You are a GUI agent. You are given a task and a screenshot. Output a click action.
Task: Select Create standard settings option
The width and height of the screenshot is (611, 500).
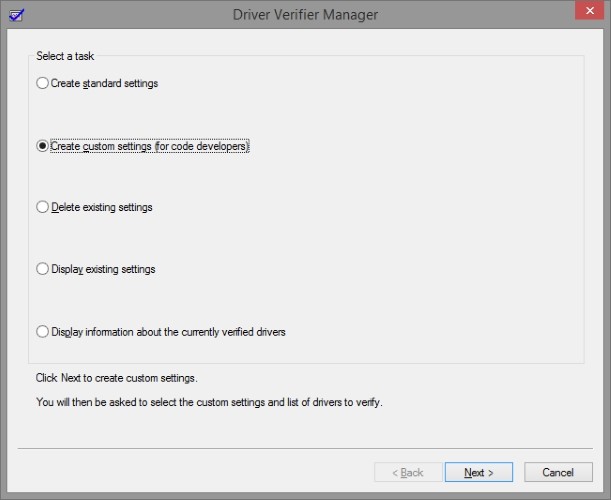click(x=97, y=83)
